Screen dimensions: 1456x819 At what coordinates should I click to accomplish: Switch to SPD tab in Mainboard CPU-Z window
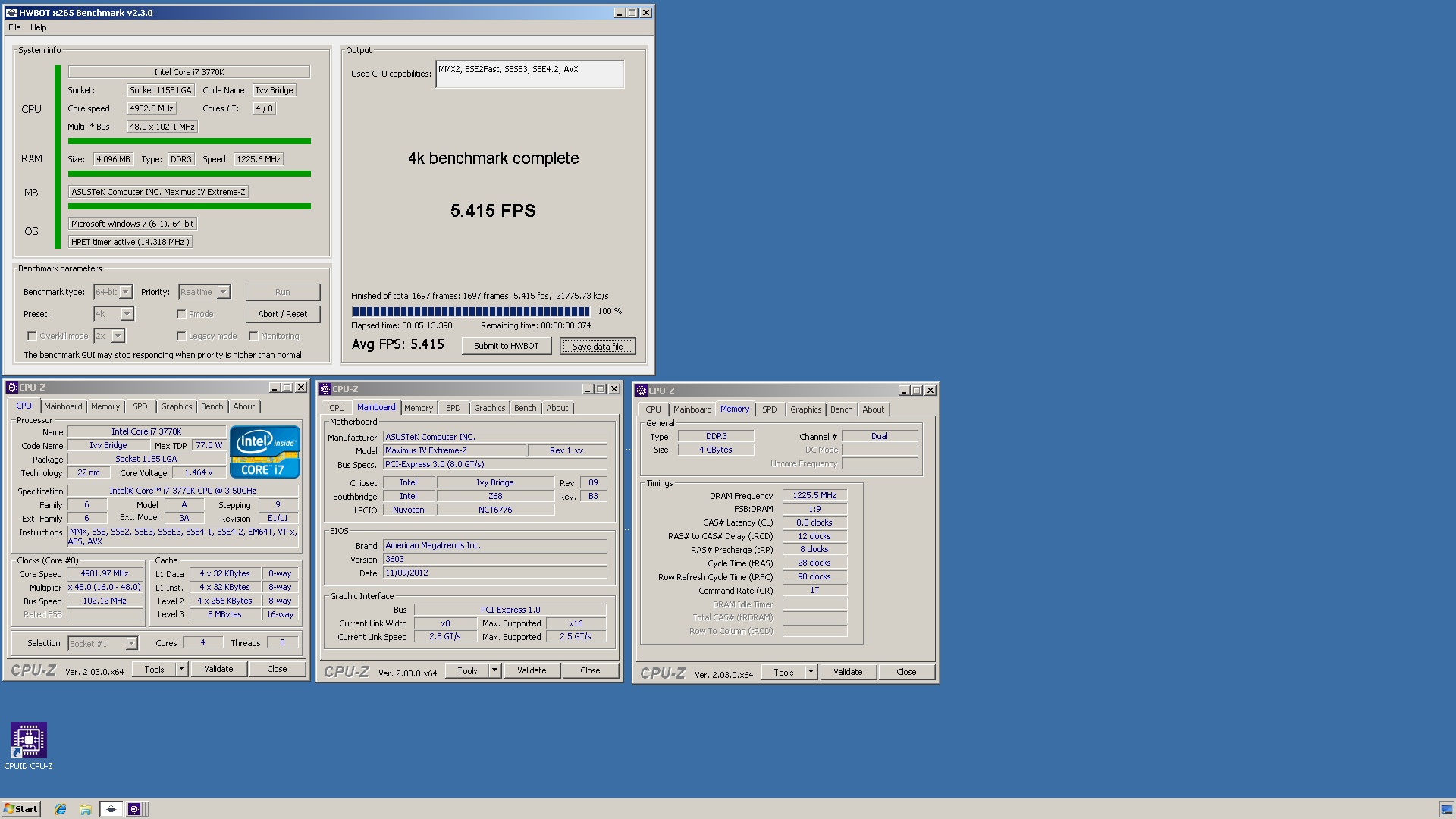pos(453,408)
